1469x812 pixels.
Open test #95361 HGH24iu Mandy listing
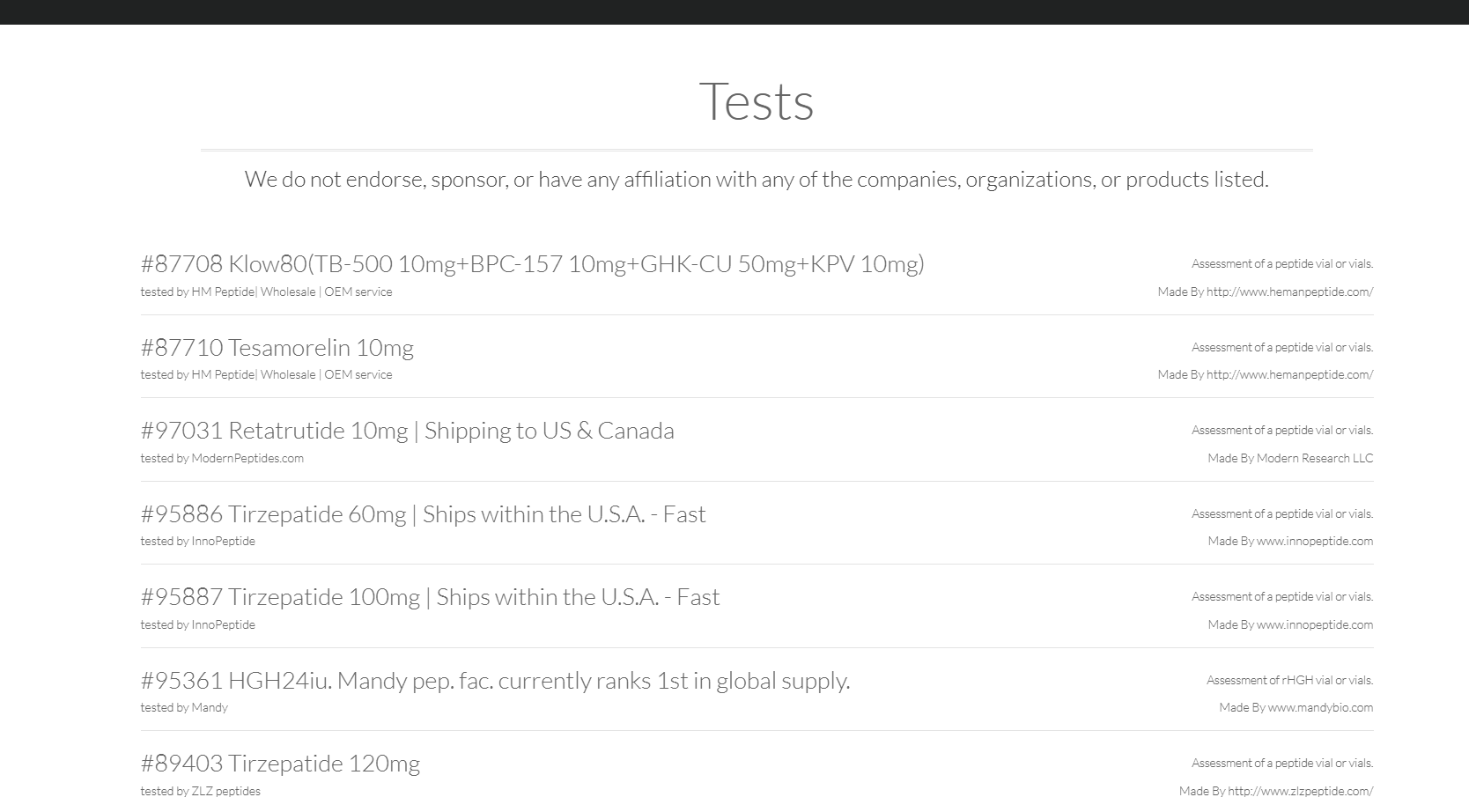(x=495, y=680)
